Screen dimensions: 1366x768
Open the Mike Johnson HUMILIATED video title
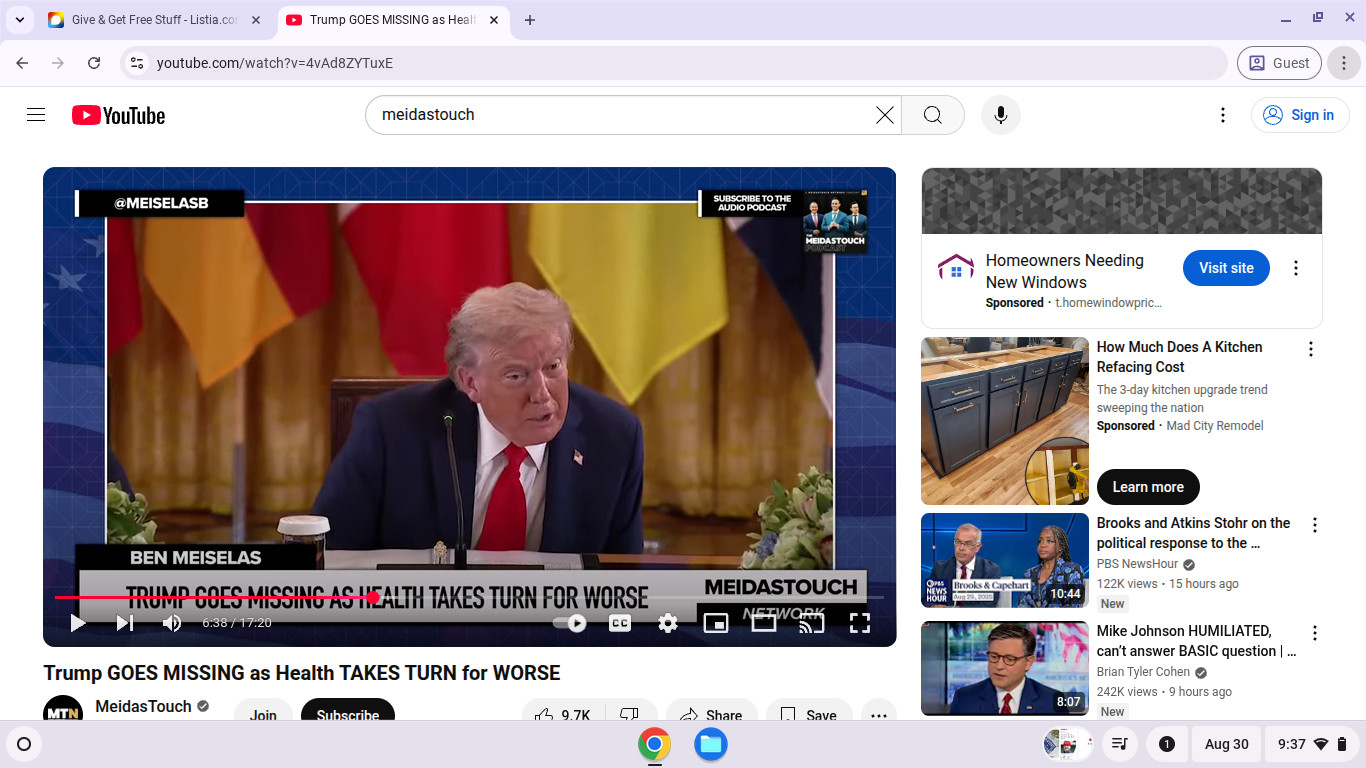tap(1196, 641)
